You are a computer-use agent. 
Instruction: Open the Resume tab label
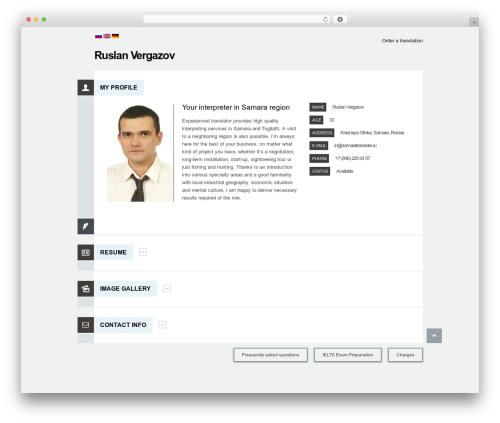[x=114, y=252]
